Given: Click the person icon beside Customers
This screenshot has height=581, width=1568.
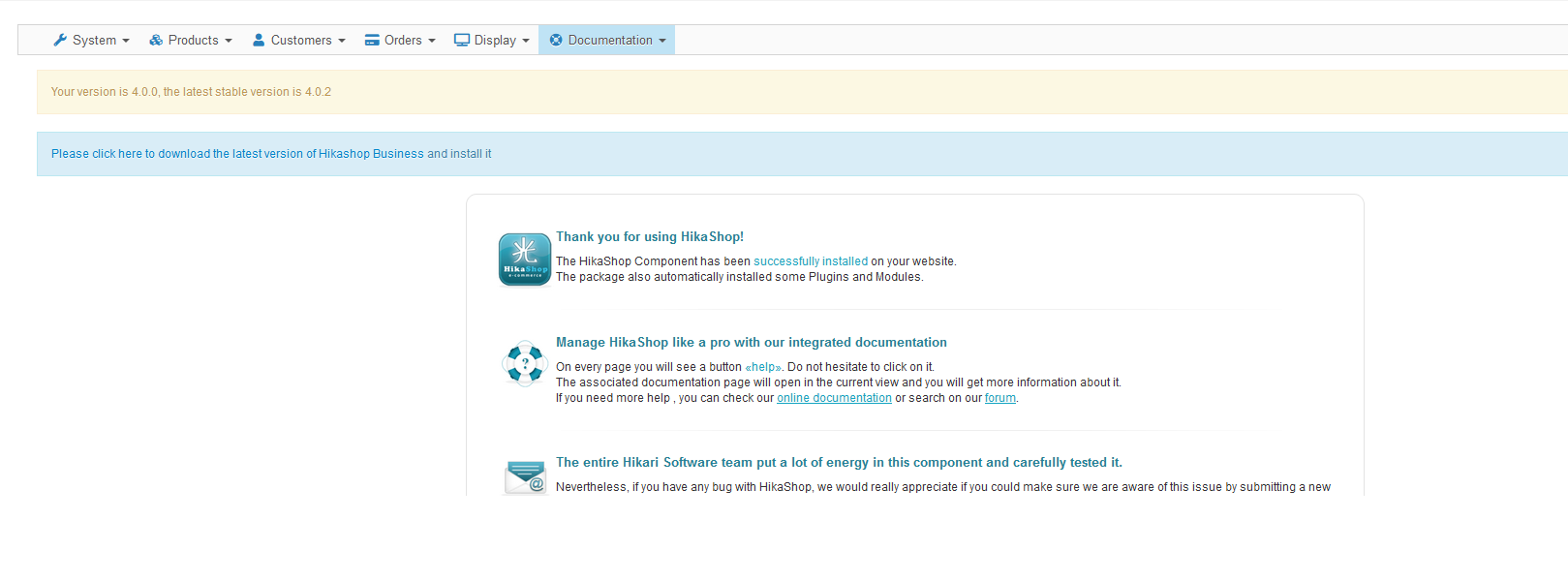Looking at the screenshot, I should (259, 40).
